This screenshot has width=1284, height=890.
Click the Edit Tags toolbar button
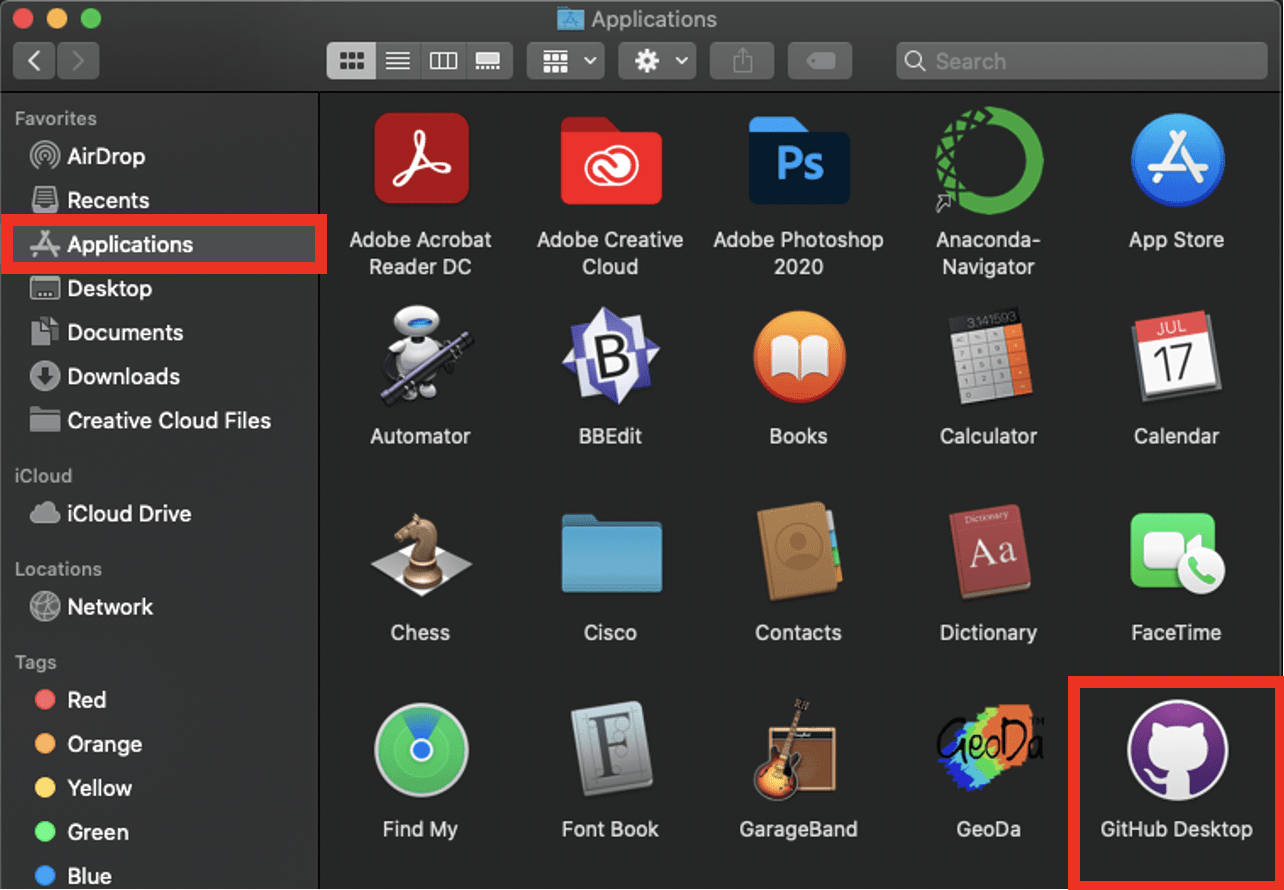(820, 61)
